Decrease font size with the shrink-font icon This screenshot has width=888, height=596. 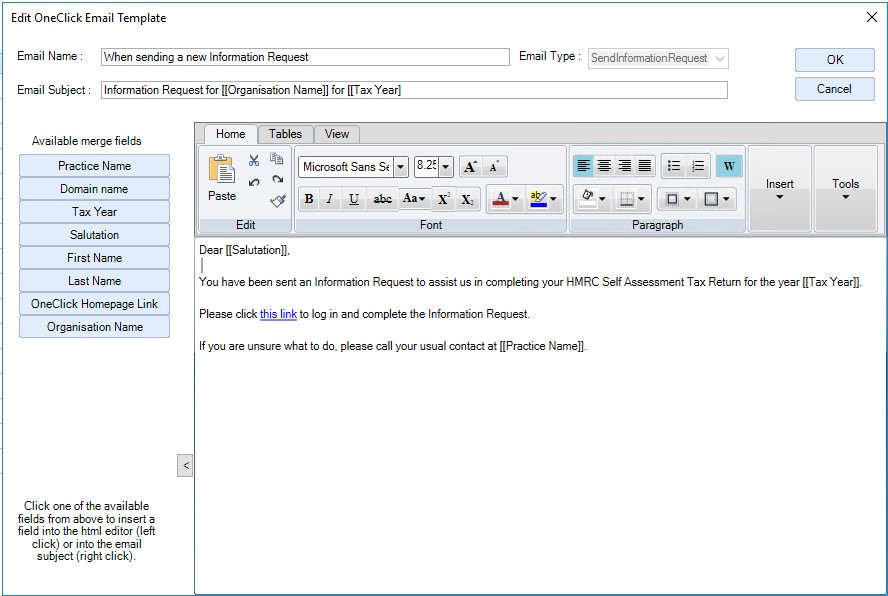click(494, 167)
